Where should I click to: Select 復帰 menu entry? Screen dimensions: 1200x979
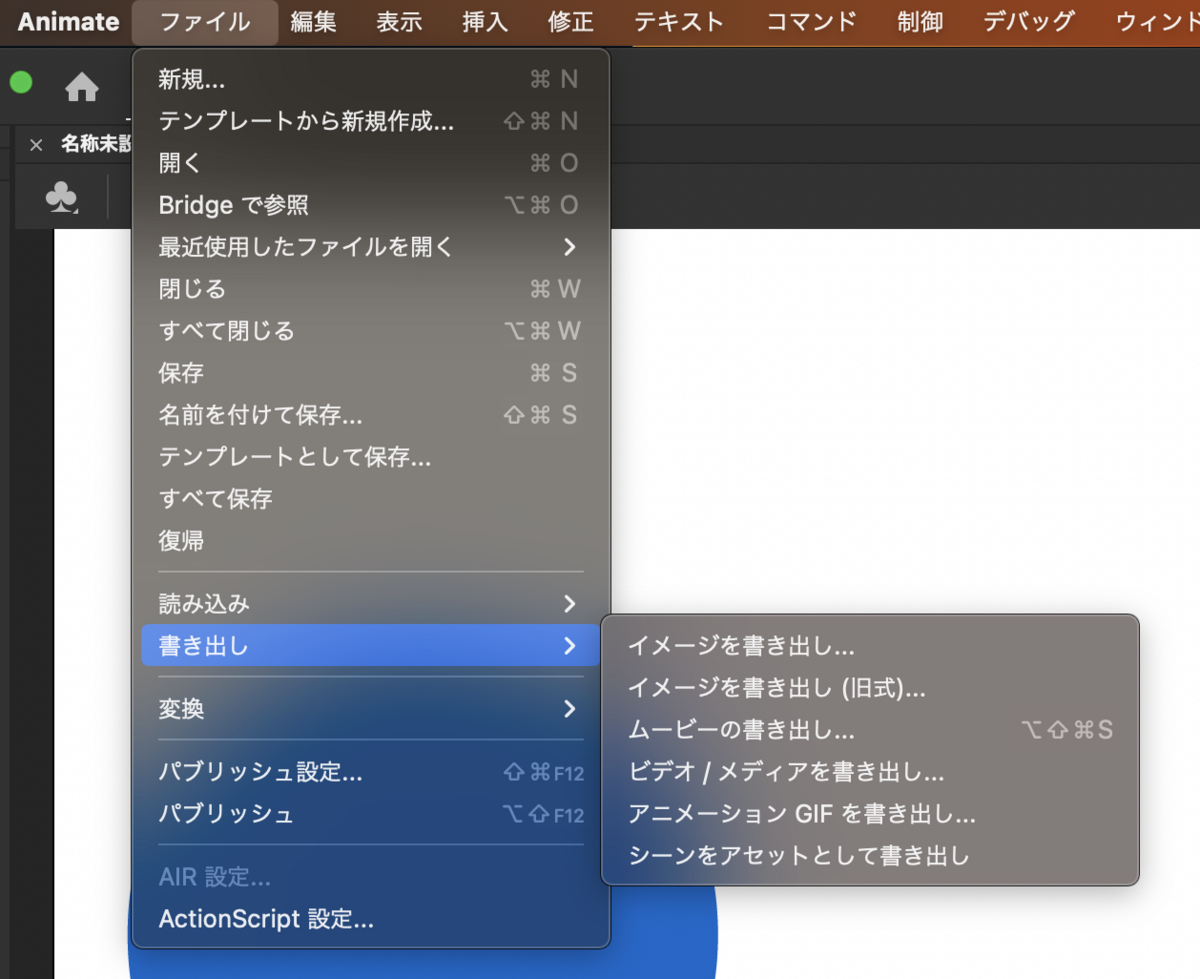pos(371,541)
